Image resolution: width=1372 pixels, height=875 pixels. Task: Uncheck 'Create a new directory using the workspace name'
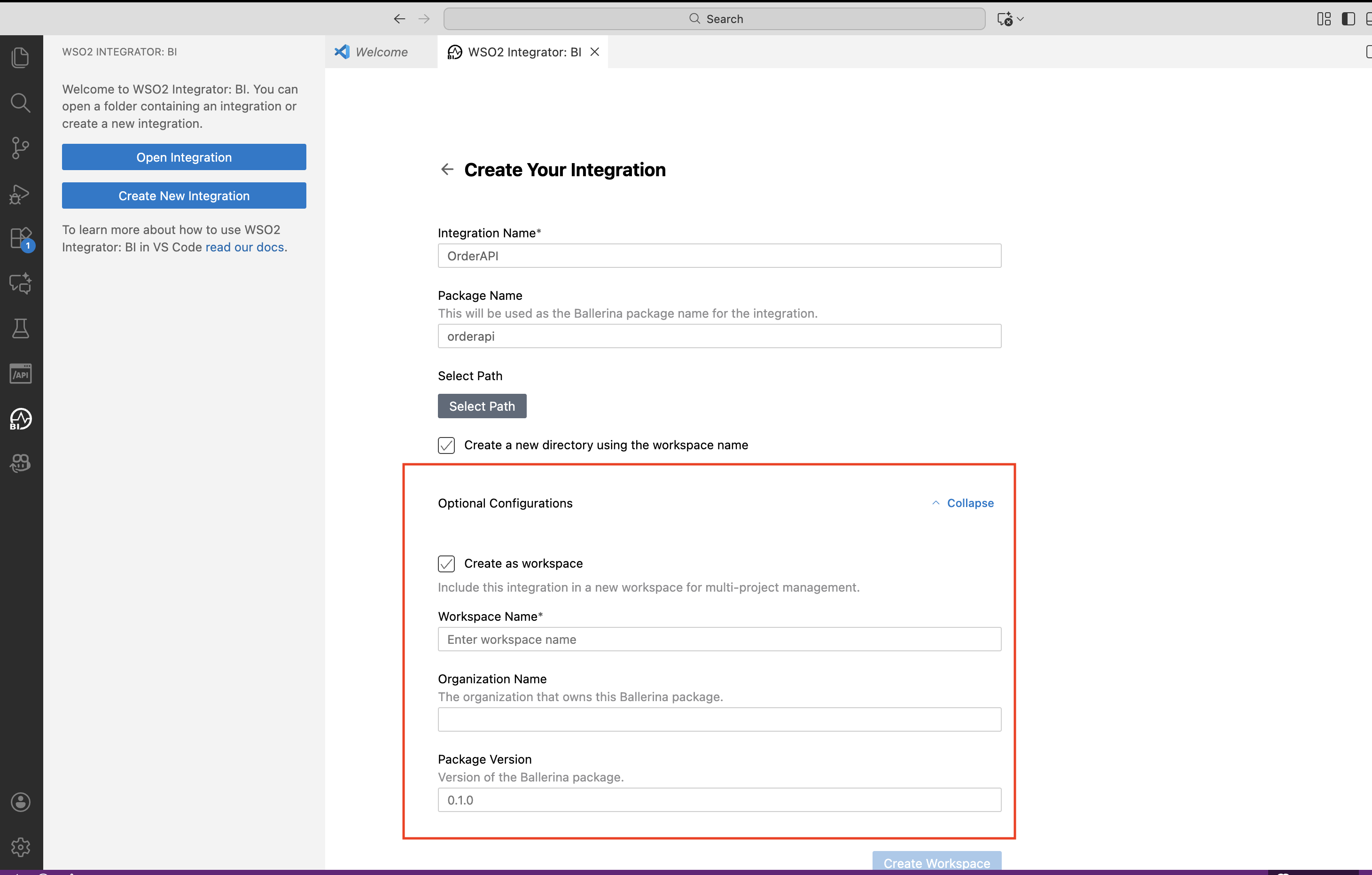(x=447, y=445)
